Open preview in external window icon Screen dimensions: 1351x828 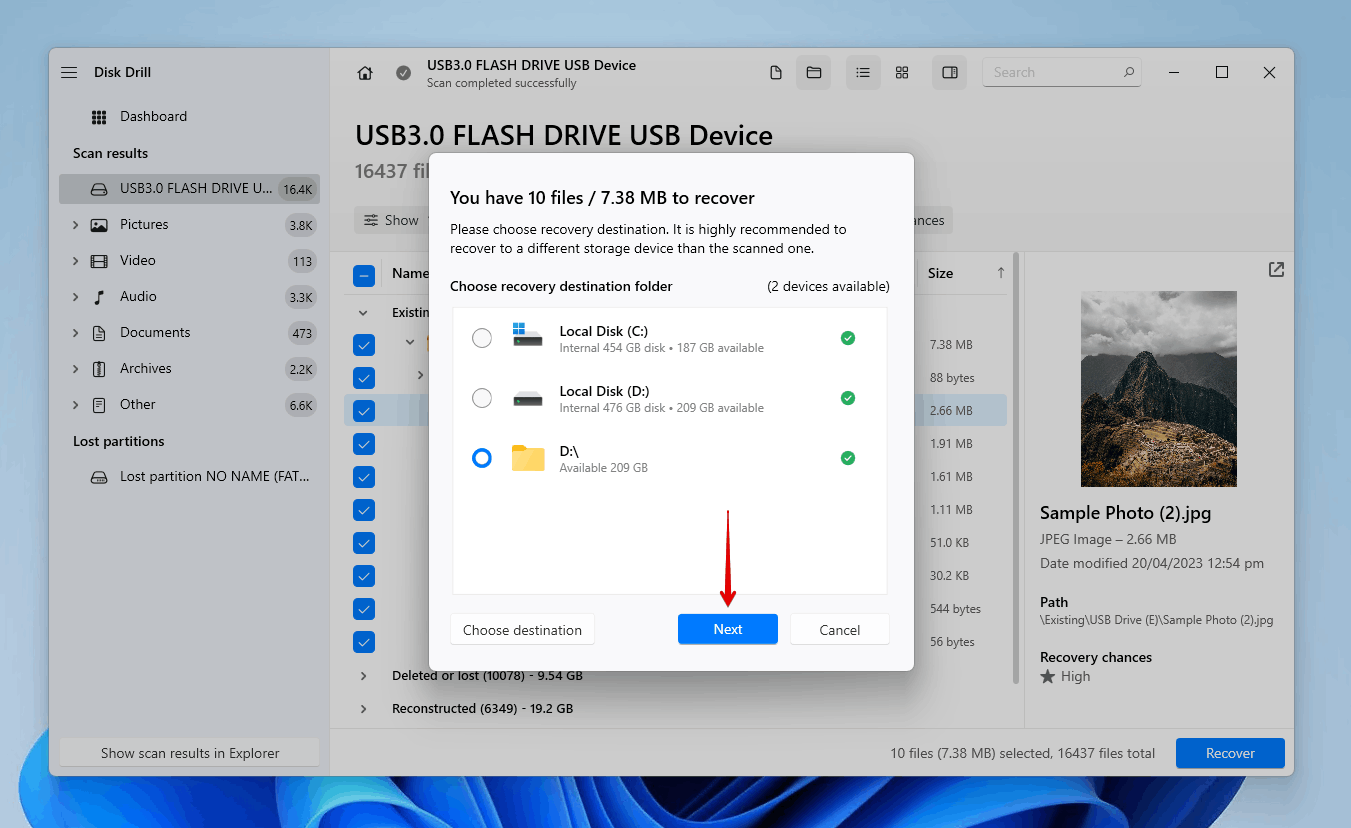1276,270
